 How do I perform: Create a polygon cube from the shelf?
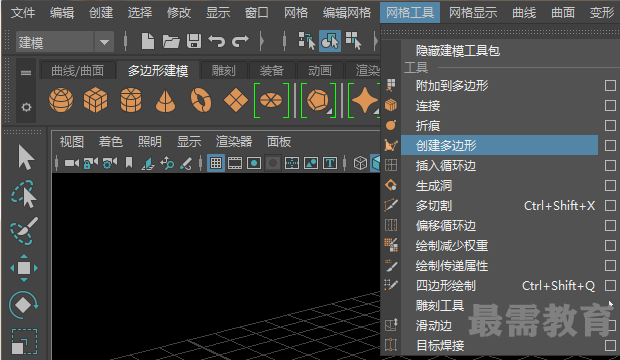click(x=96, y=100)
